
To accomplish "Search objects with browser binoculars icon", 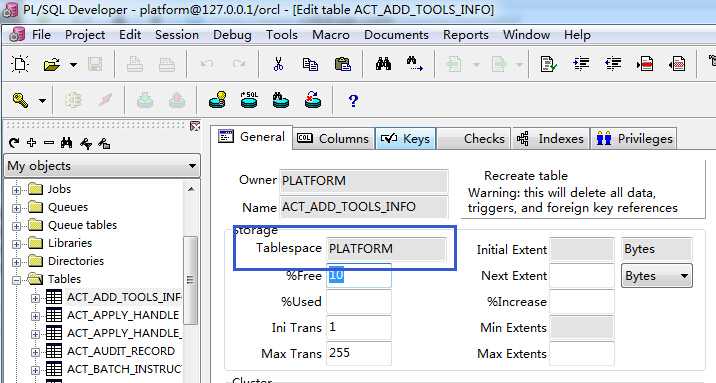I will [67, 143].
